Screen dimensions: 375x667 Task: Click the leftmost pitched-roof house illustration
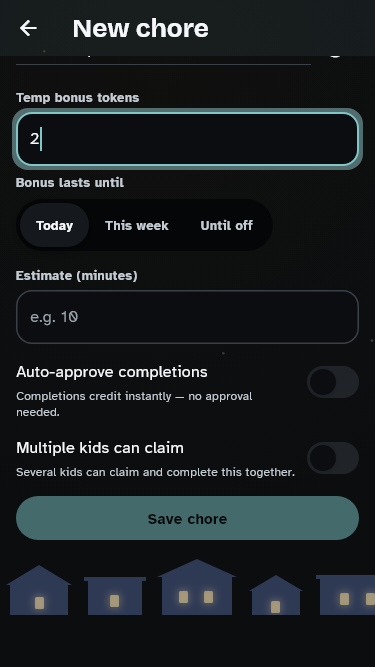(39, 590)
